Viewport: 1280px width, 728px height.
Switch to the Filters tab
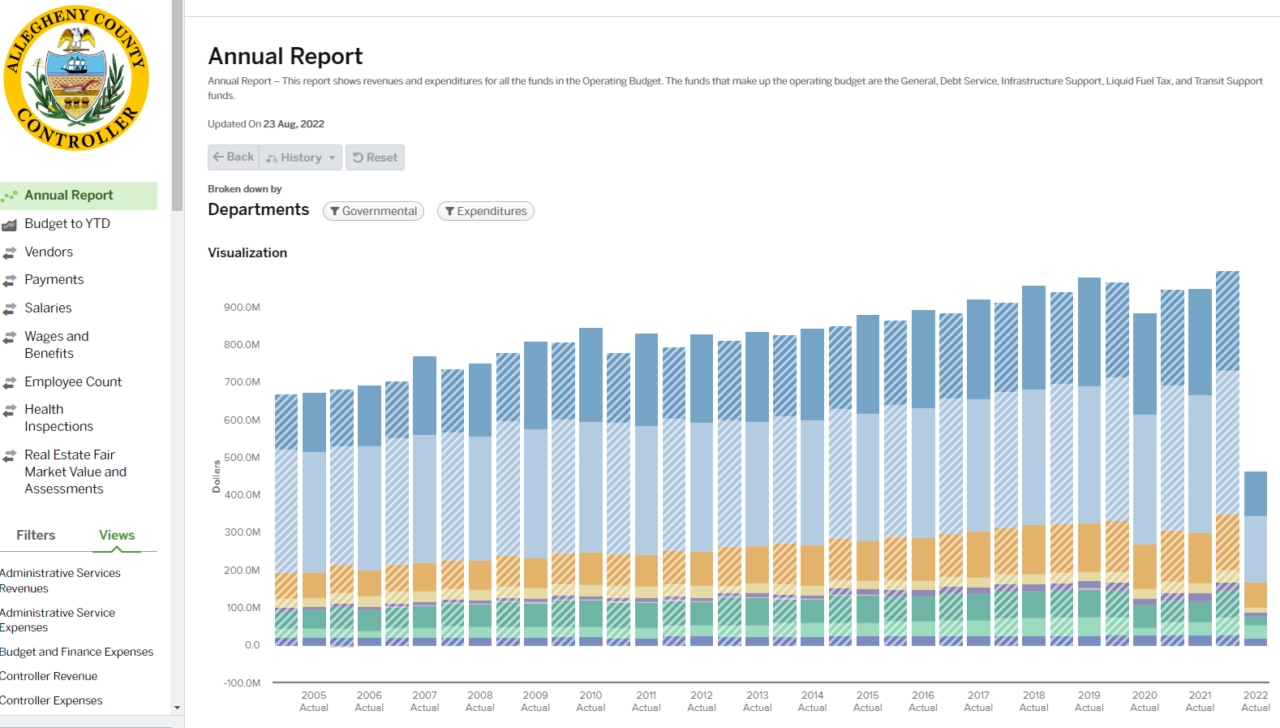[x=36, y=535]
